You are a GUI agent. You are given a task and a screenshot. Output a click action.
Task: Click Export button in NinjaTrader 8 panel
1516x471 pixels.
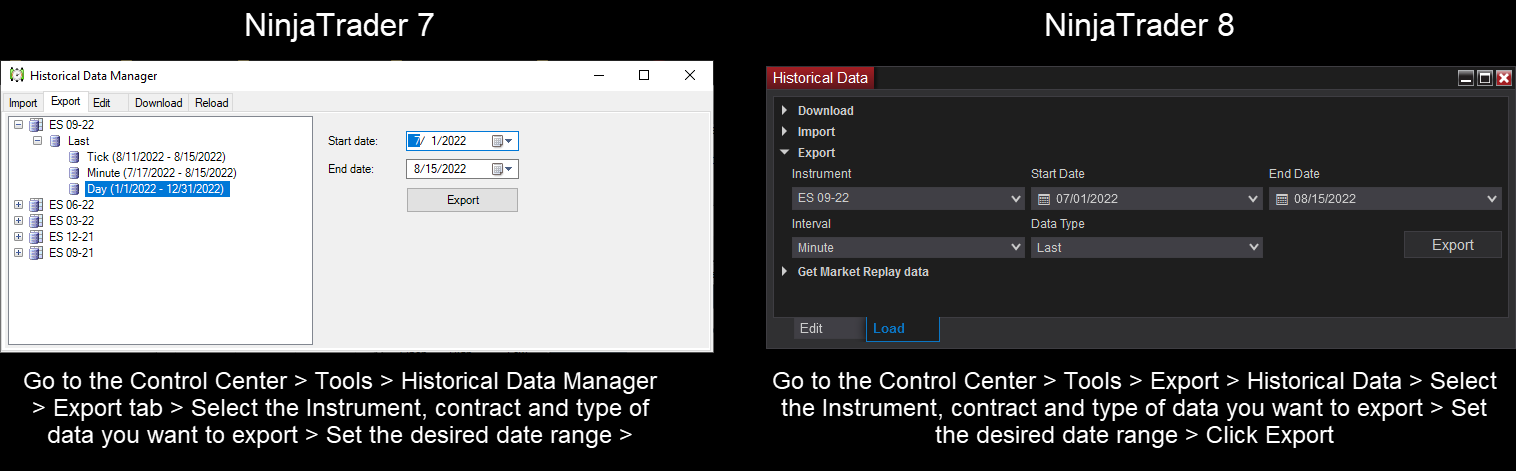point(1452,245)
